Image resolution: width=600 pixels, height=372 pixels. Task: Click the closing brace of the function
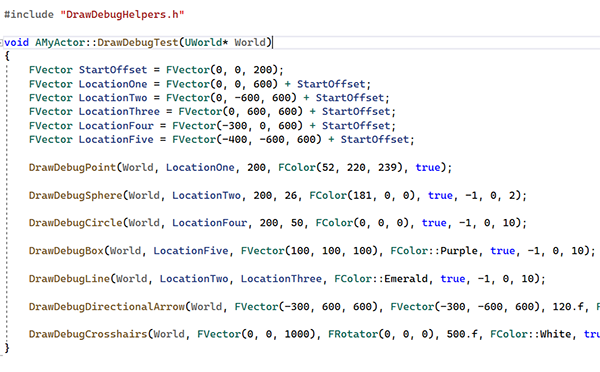click(x=7, y=348)
